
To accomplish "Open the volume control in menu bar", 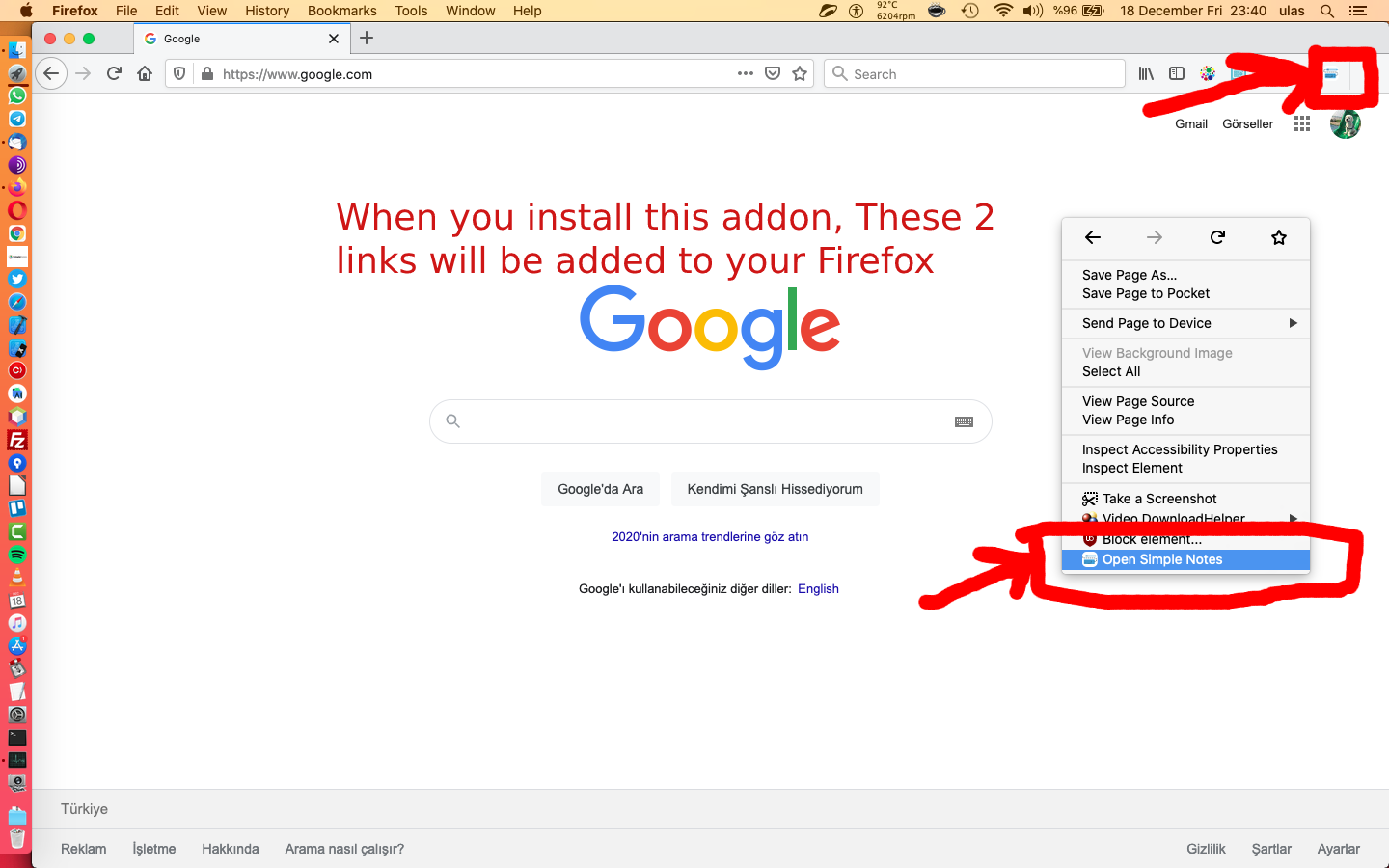I will pyautogui.click(x=1033, y=11).
